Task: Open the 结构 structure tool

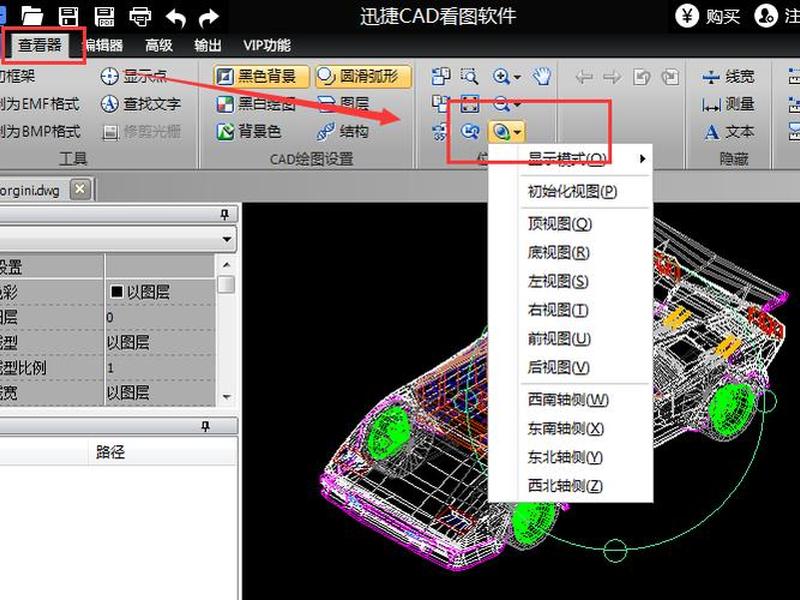Action: (343, 132)
